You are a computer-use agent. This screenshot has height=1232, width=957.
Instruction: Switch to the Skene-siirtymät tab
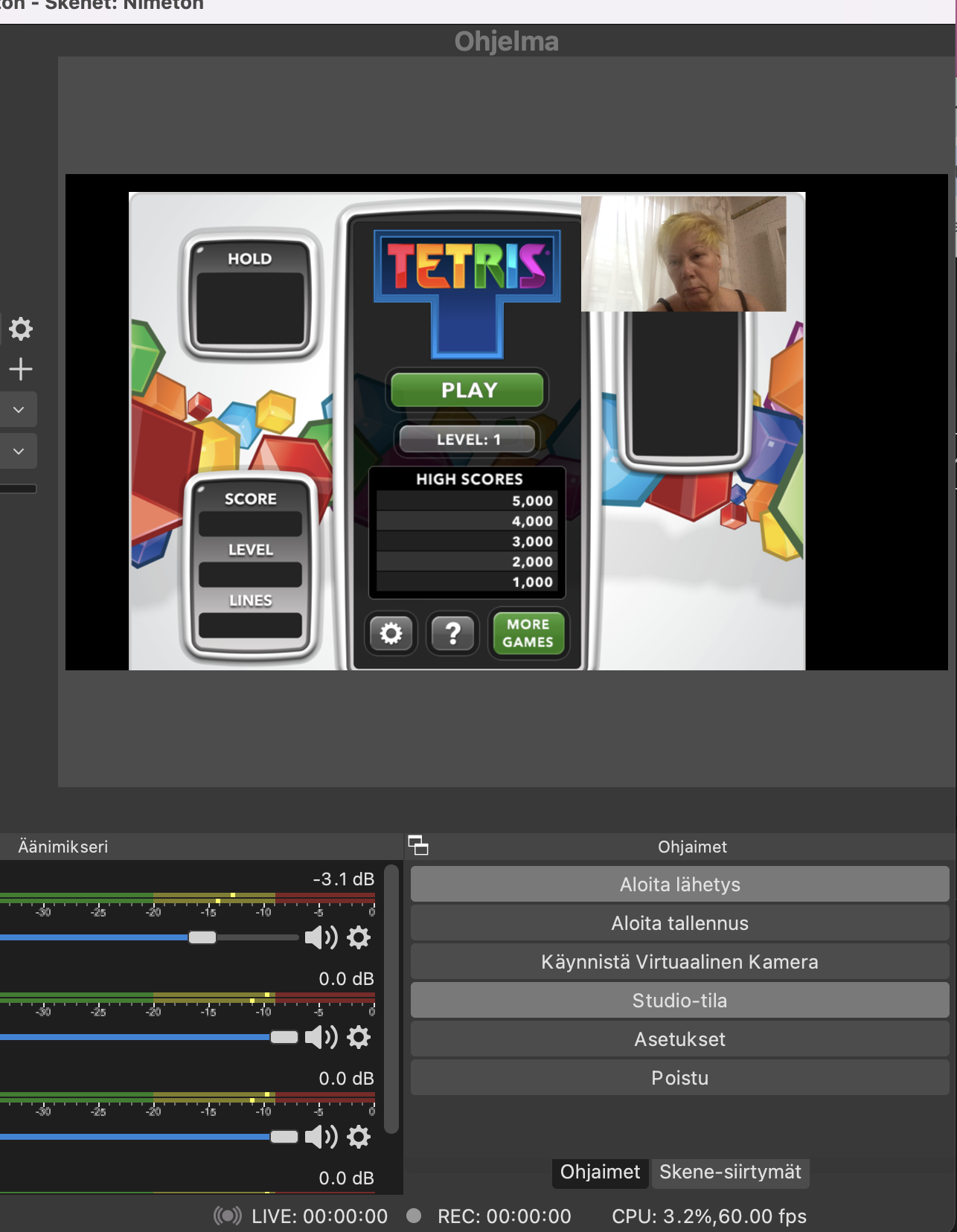730,1172
